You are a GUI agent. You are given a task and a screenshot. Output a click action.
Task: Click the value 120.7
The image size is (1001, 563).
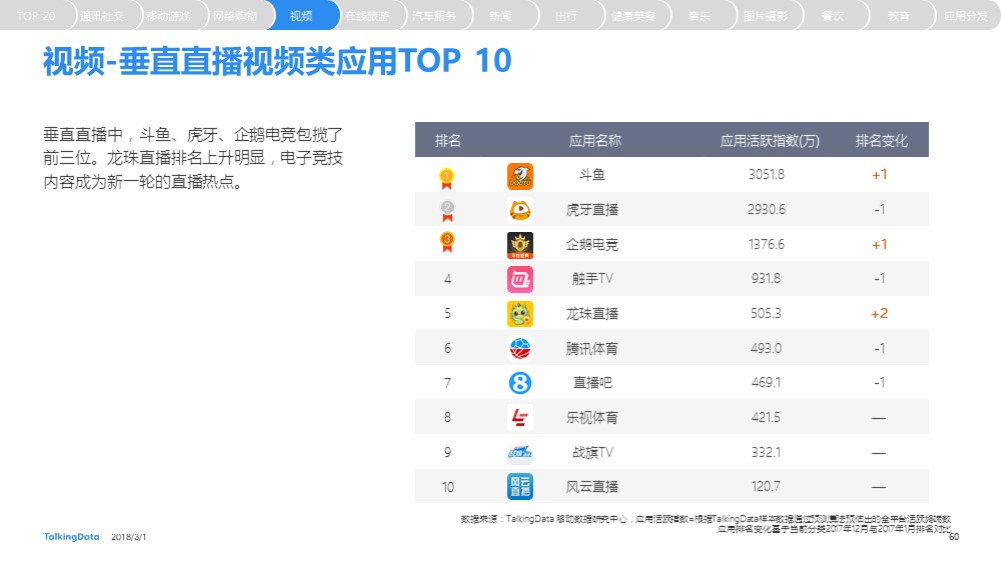[x=766, y=486]
